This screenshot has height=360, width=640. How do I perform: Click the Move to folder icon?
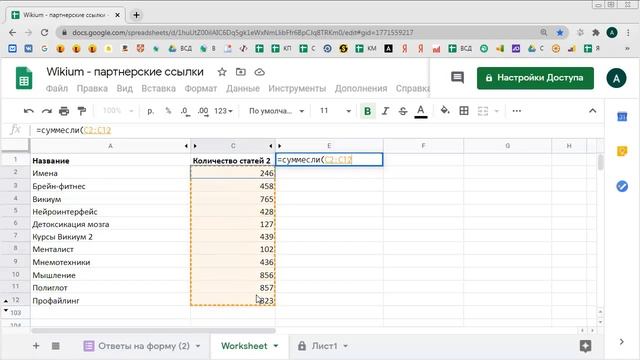point(241,72)
